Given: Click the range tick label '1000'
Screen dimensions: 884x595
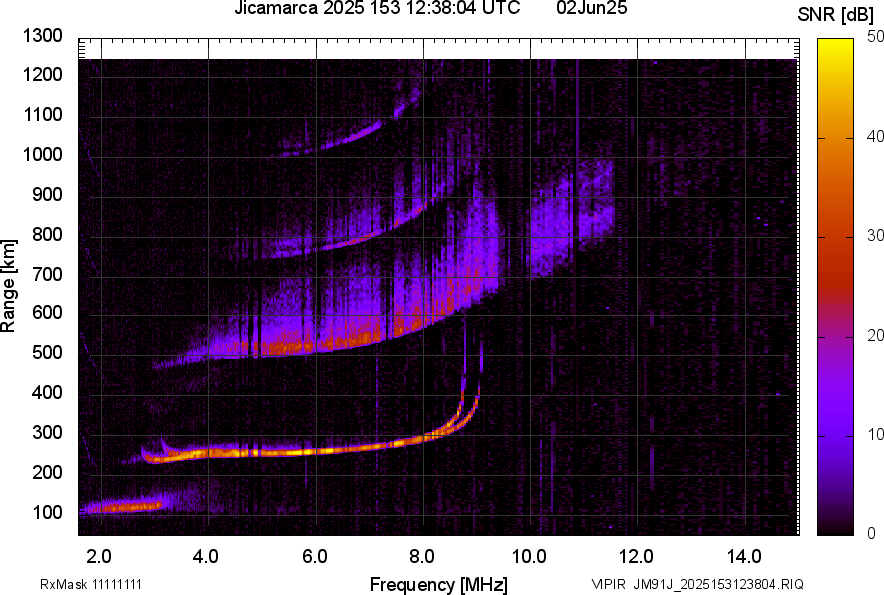Looking at the screenshot, I should [x=43, y=154].
